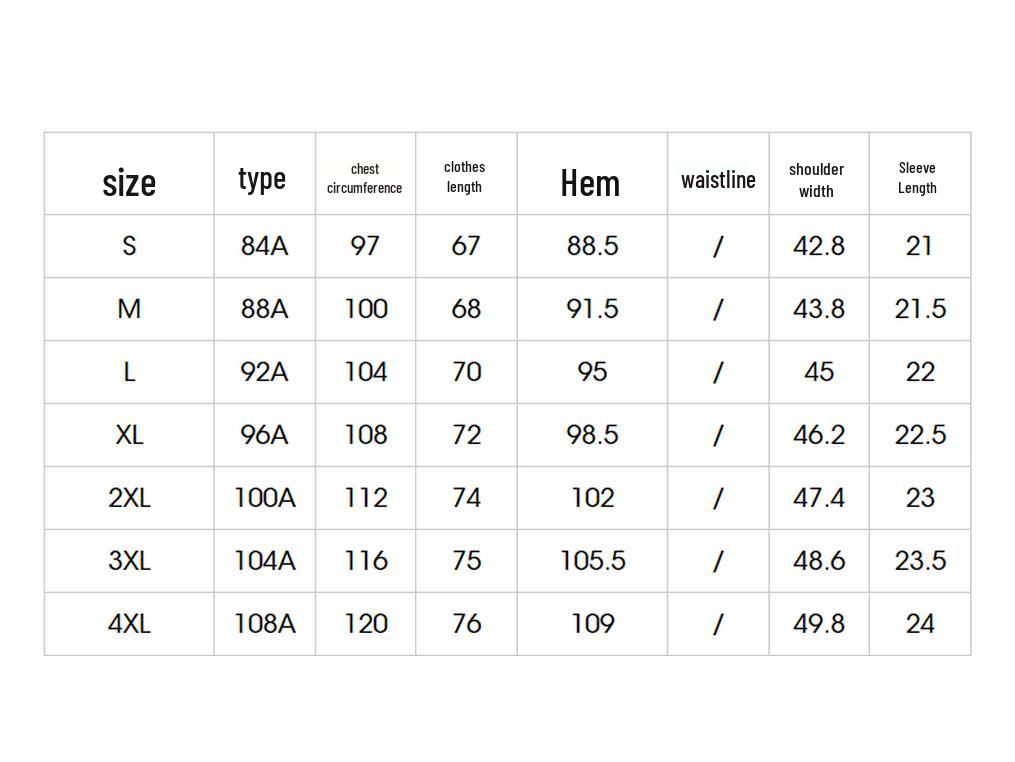Select the 'Sleeve Length' header
The image size is (1015, 762).
click(917, 178)
